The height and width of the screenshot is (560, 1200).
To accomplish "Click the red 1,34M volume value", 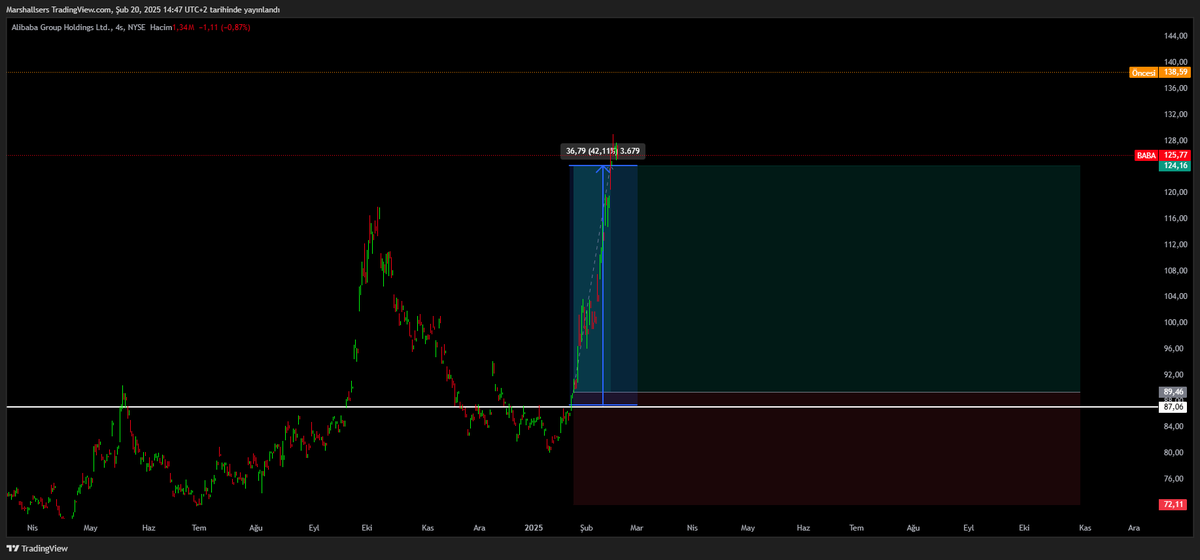I will point(183,27).
